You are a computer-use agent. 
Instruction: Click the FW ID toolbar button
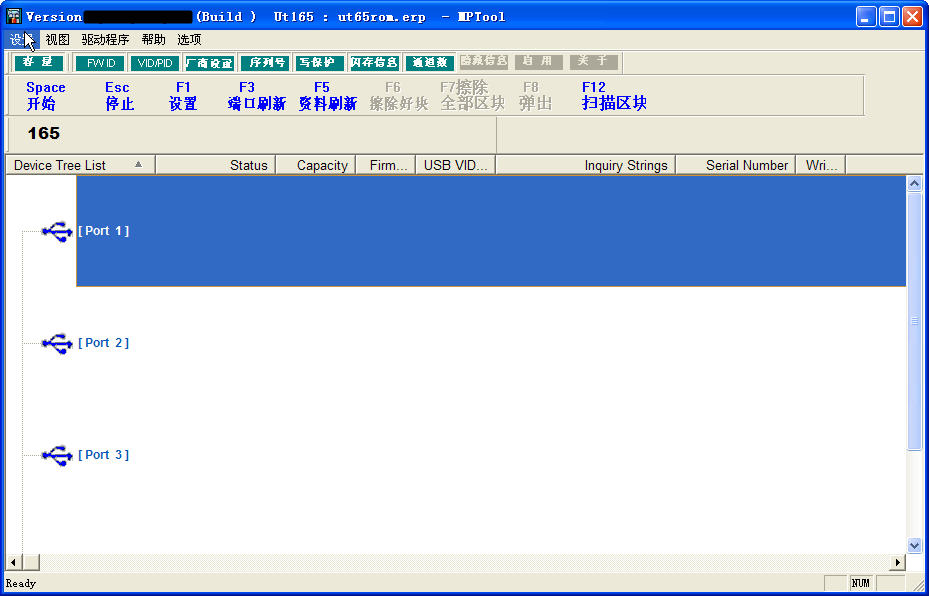[100, 63]
